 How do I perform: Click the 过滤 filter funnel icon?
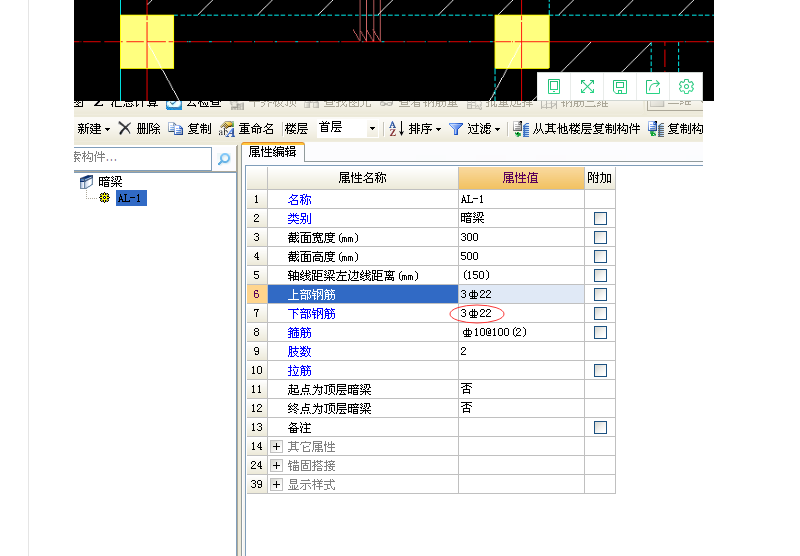(456, 129)
